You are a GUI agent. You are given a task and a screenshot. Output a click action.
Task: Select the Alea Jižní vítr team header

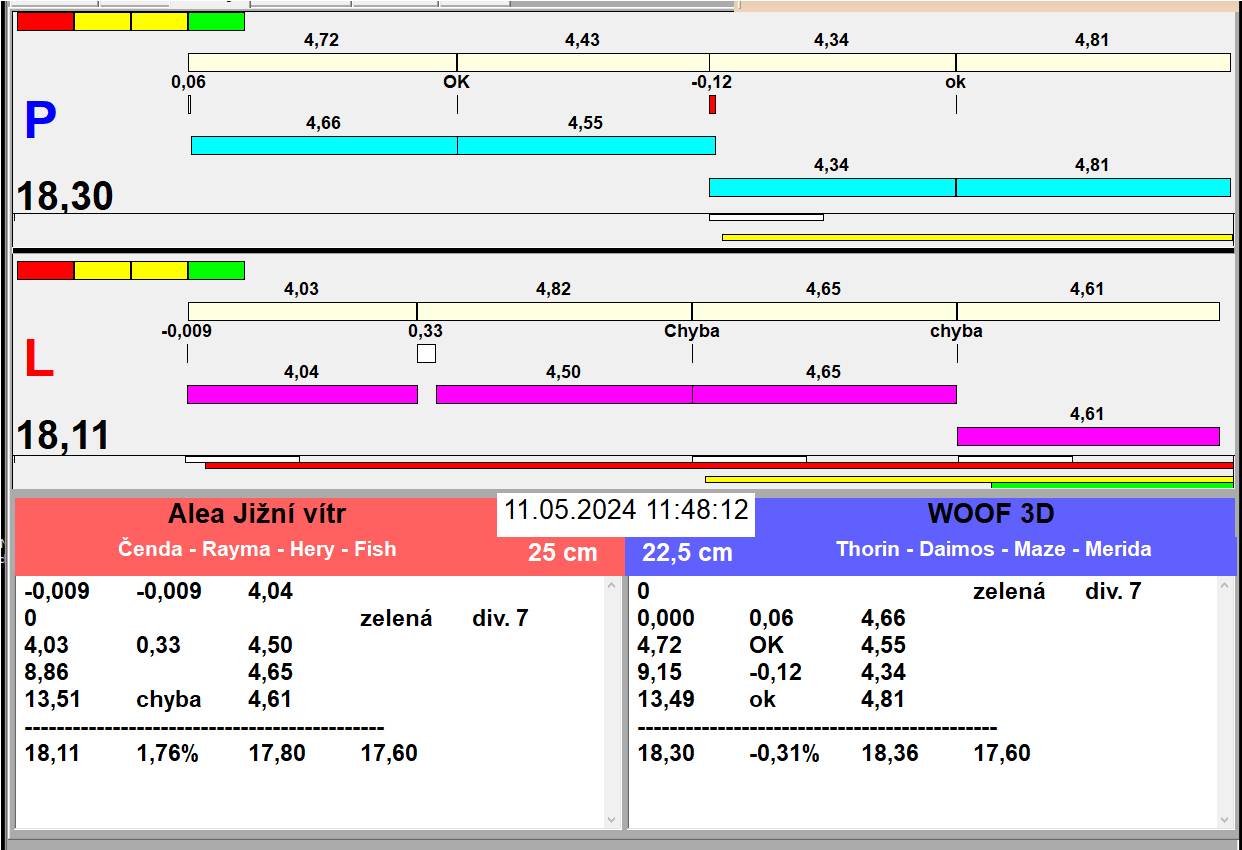(x=257, y=515)
